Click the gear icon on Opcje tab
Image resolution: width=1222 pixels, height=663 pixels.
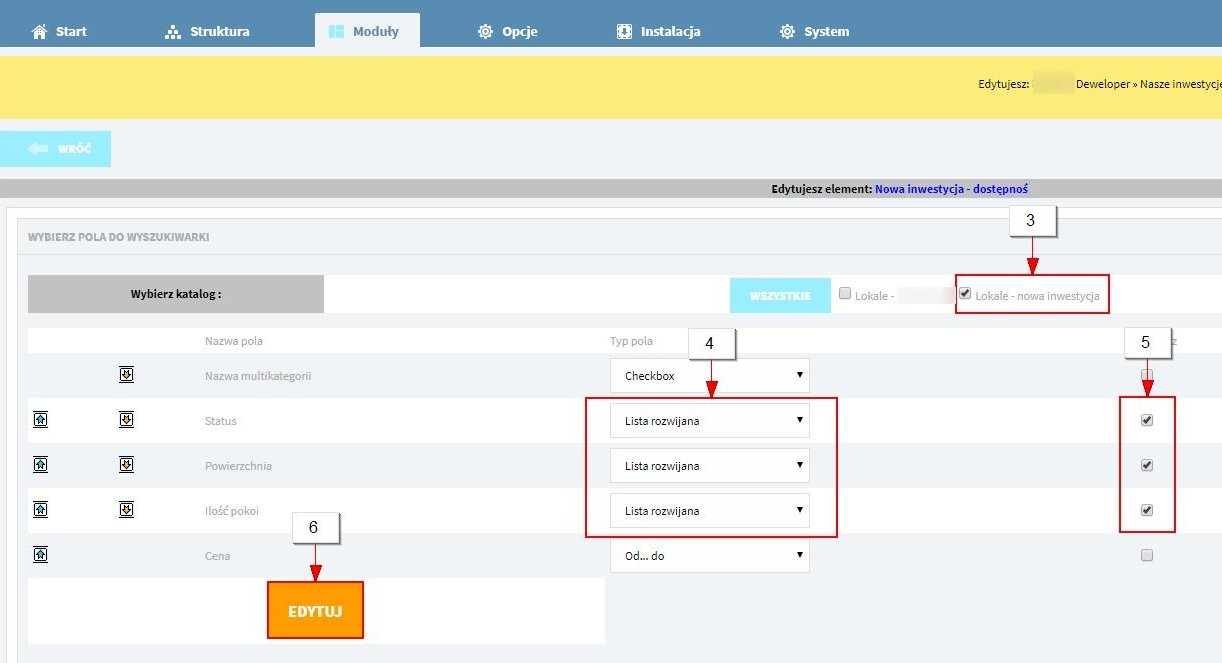coord(486,31)
